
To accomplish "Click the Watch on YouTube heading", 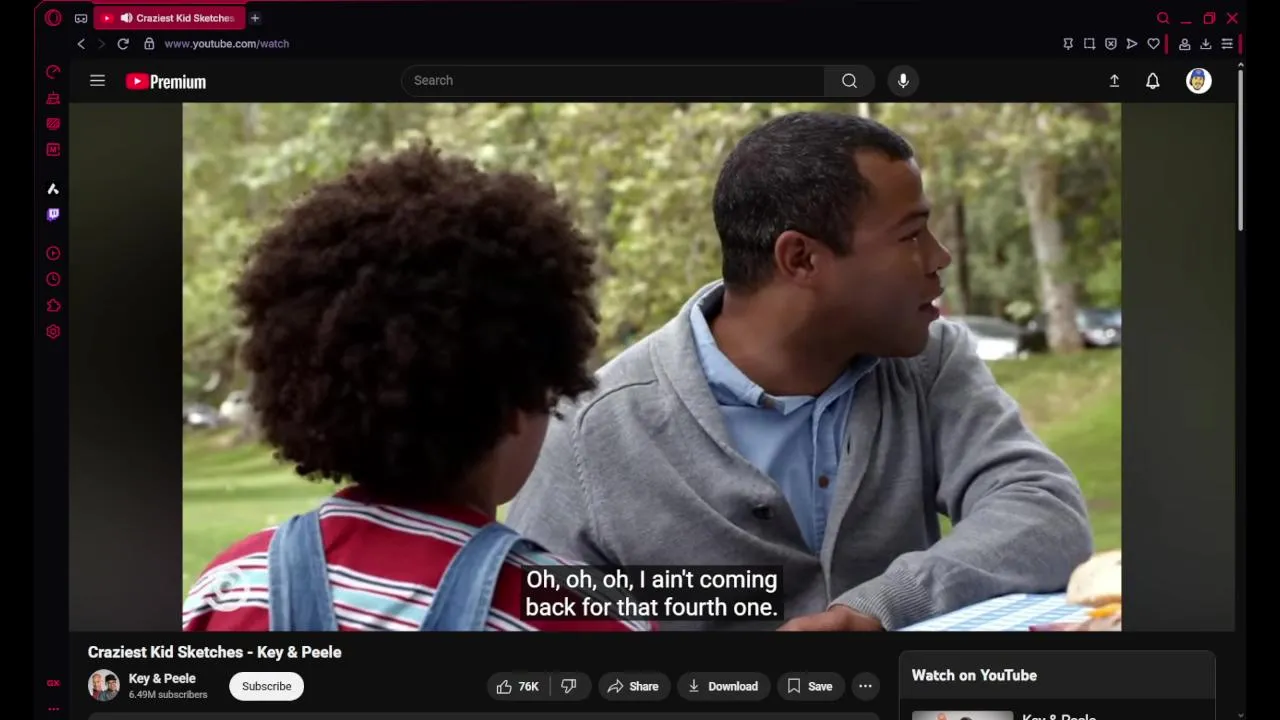I will click(974, 675).
